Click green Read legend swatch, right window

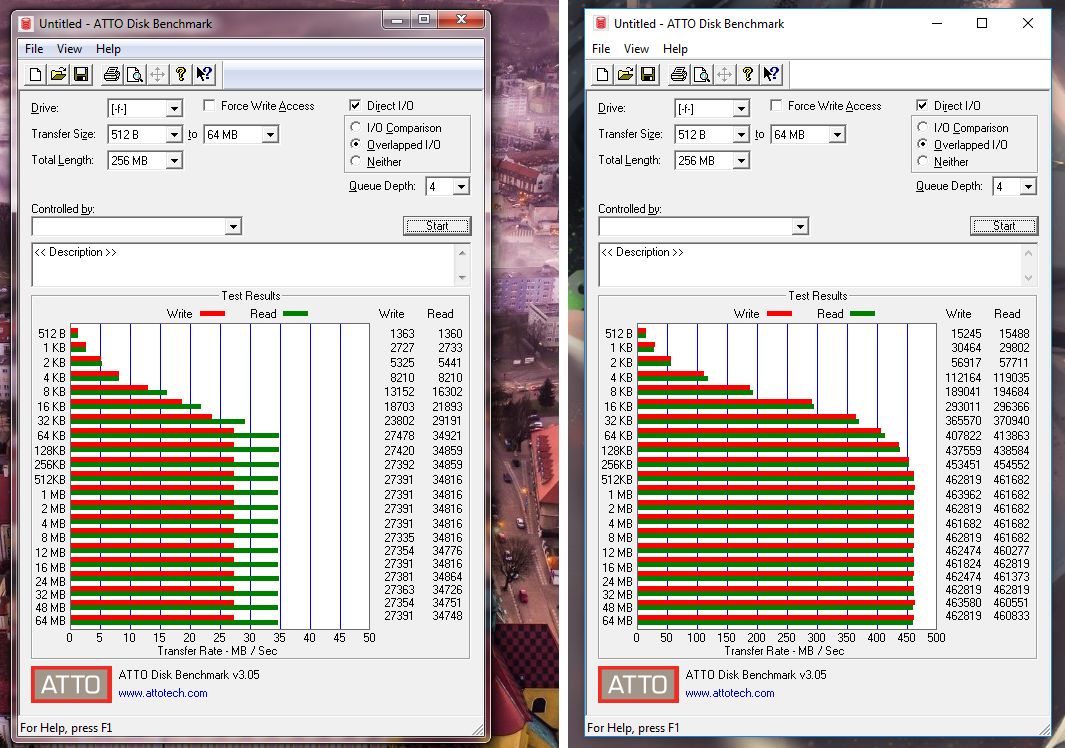(x=863, y=313)
